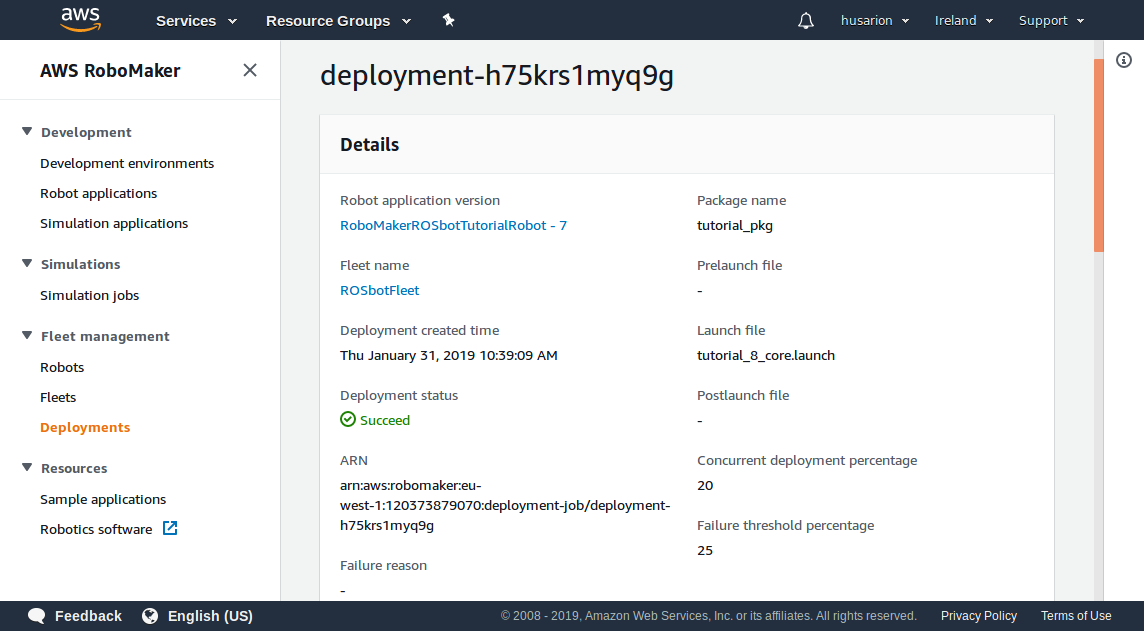
Task: Click the deployment created time value
Action: click(449, 355)
